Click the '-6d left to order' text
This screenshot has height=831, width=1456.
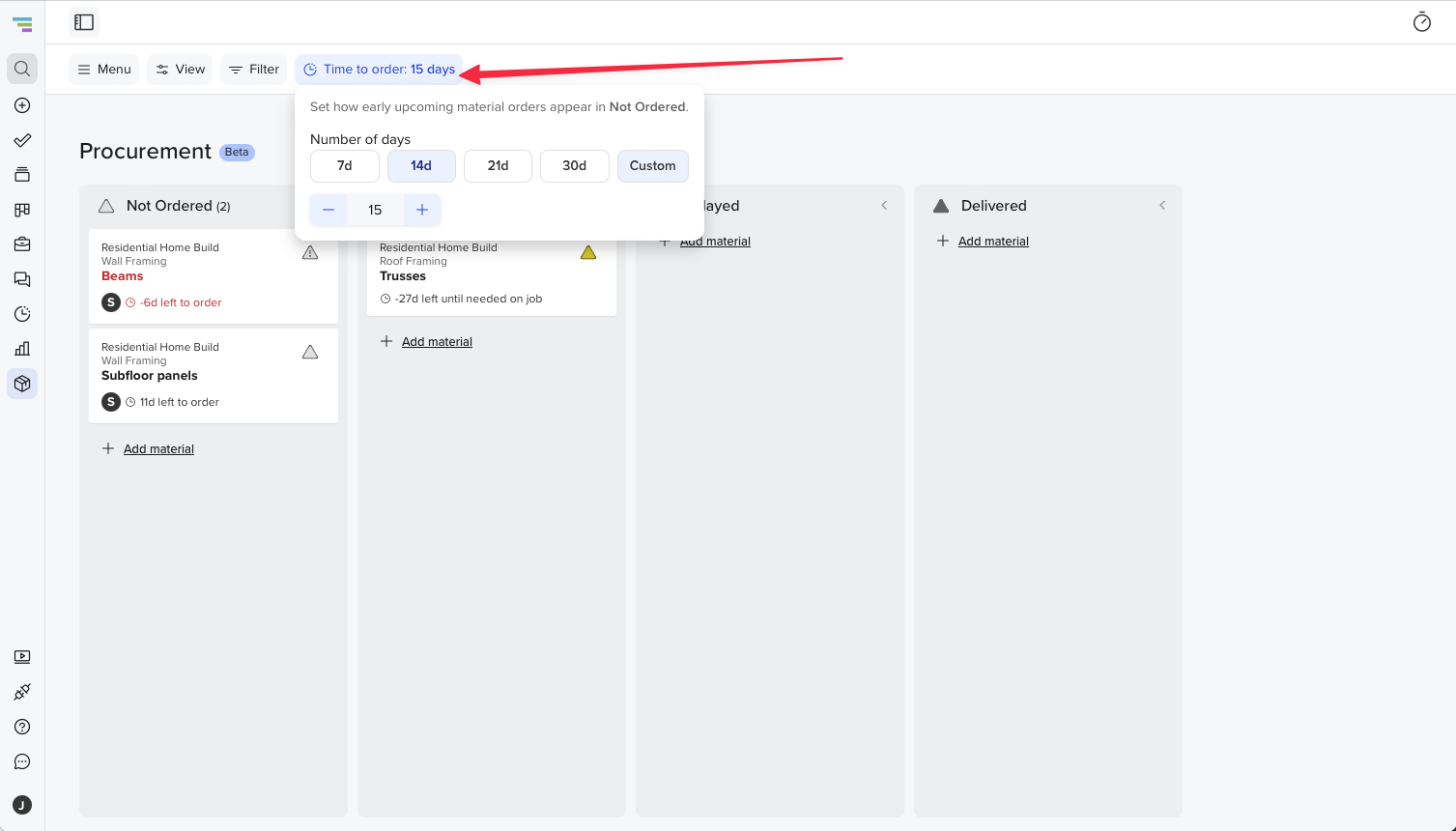coord(181,302)
